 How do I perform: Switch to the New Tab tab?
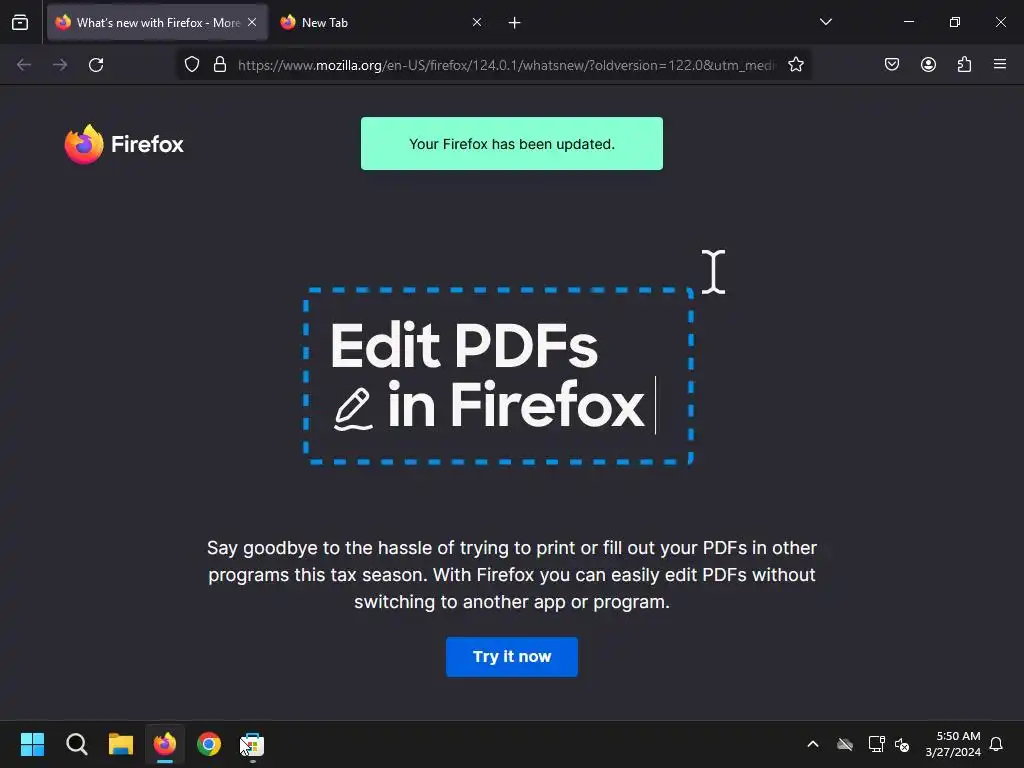pyautogui.click(x=372, y=22)
